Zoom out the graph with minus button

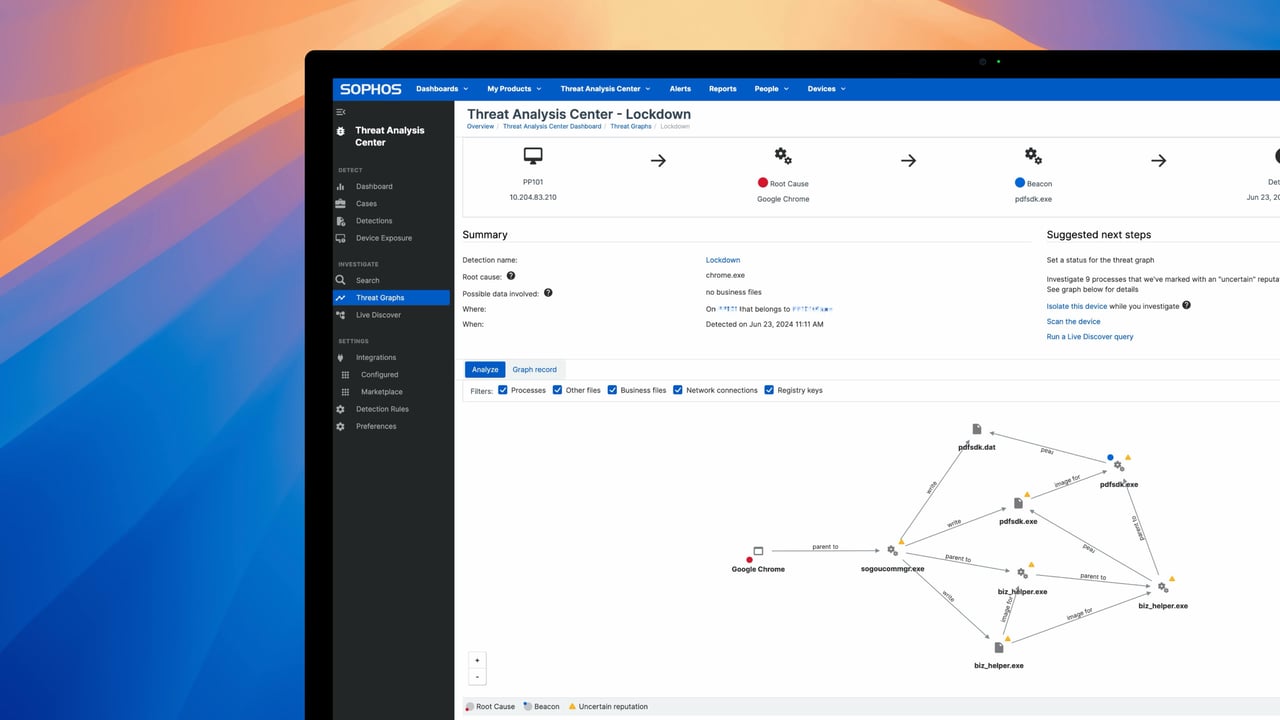pos(477,677)
